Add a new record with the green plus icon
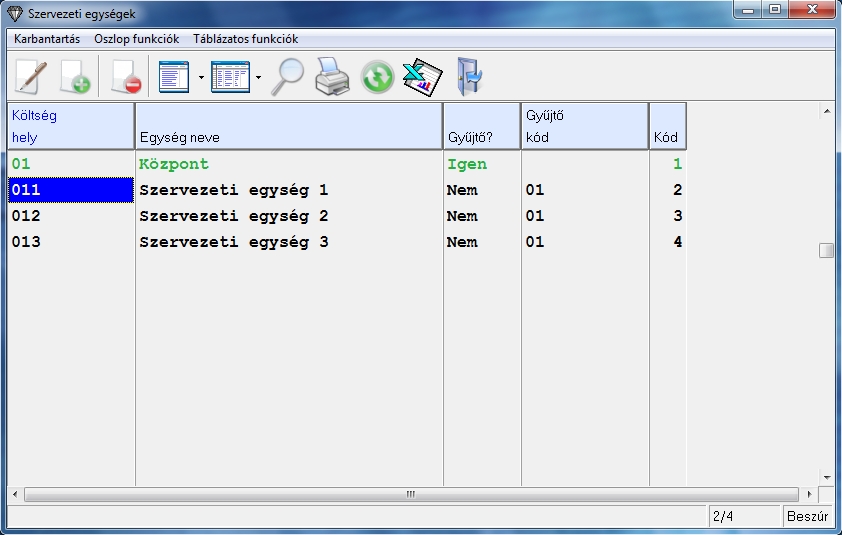This screenshot has height=535, width=842. [x=75, y=77]
